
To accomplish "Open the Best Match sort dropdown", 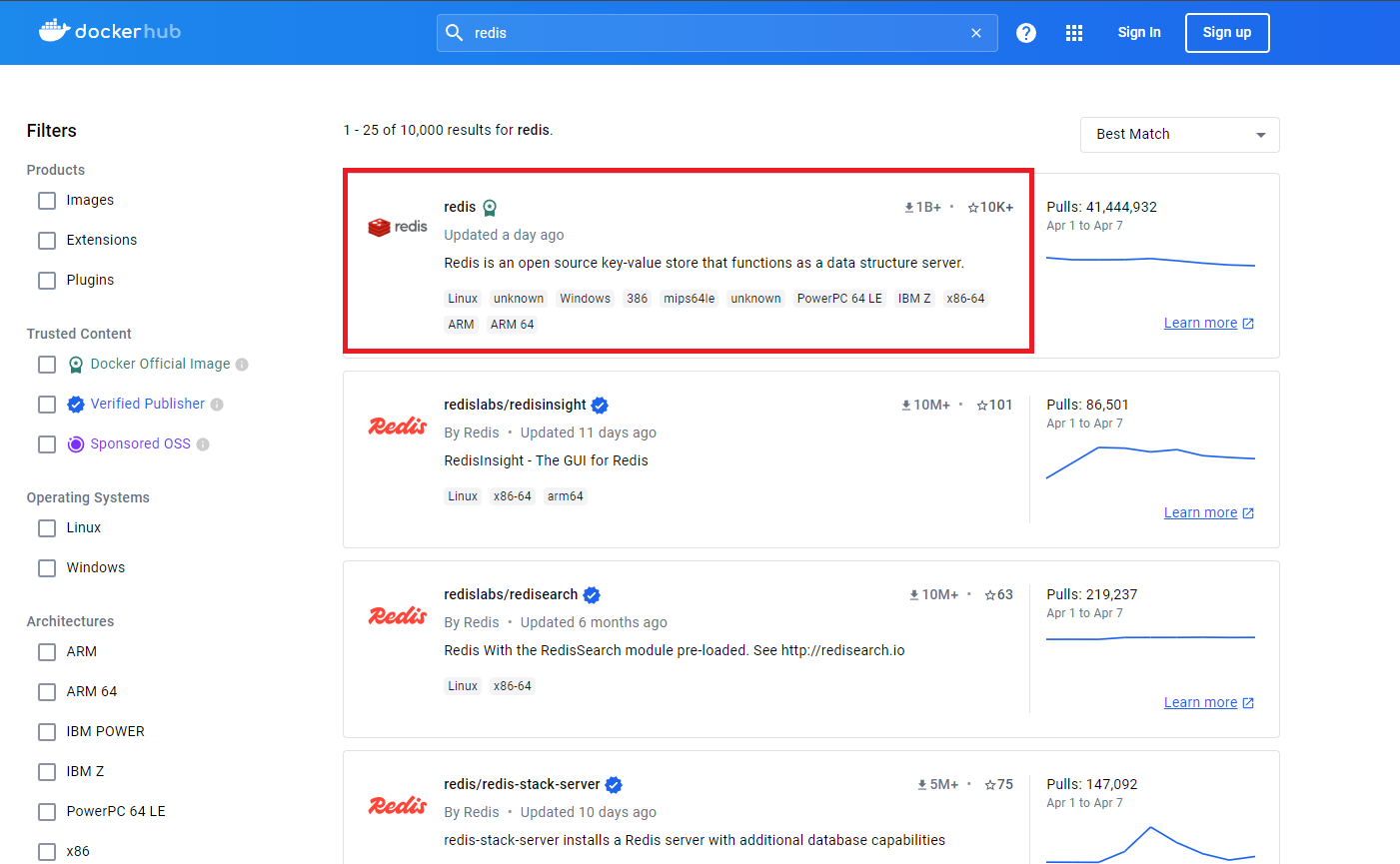I will click(x=1180, y=135).
